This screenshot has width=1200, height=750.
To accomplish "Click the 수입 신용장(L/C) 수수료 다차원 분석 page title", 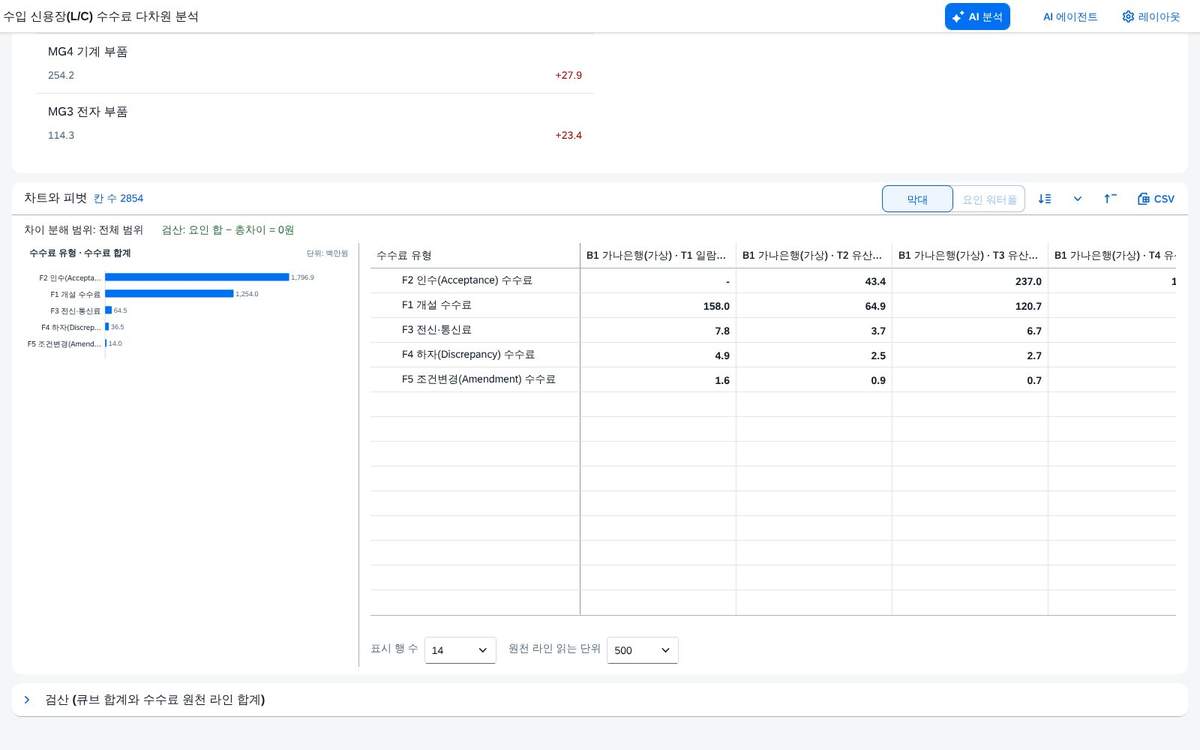I will (102, 16).
